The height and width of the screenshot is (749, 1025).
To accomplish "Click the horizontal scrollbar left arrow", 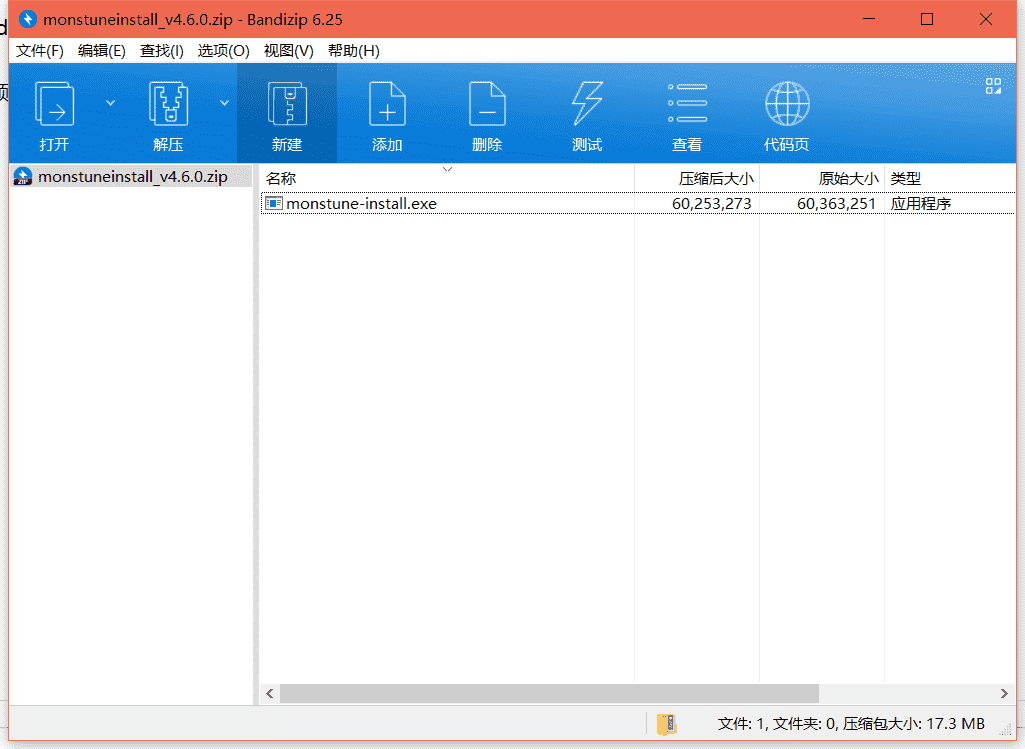I will pos(270,693).
